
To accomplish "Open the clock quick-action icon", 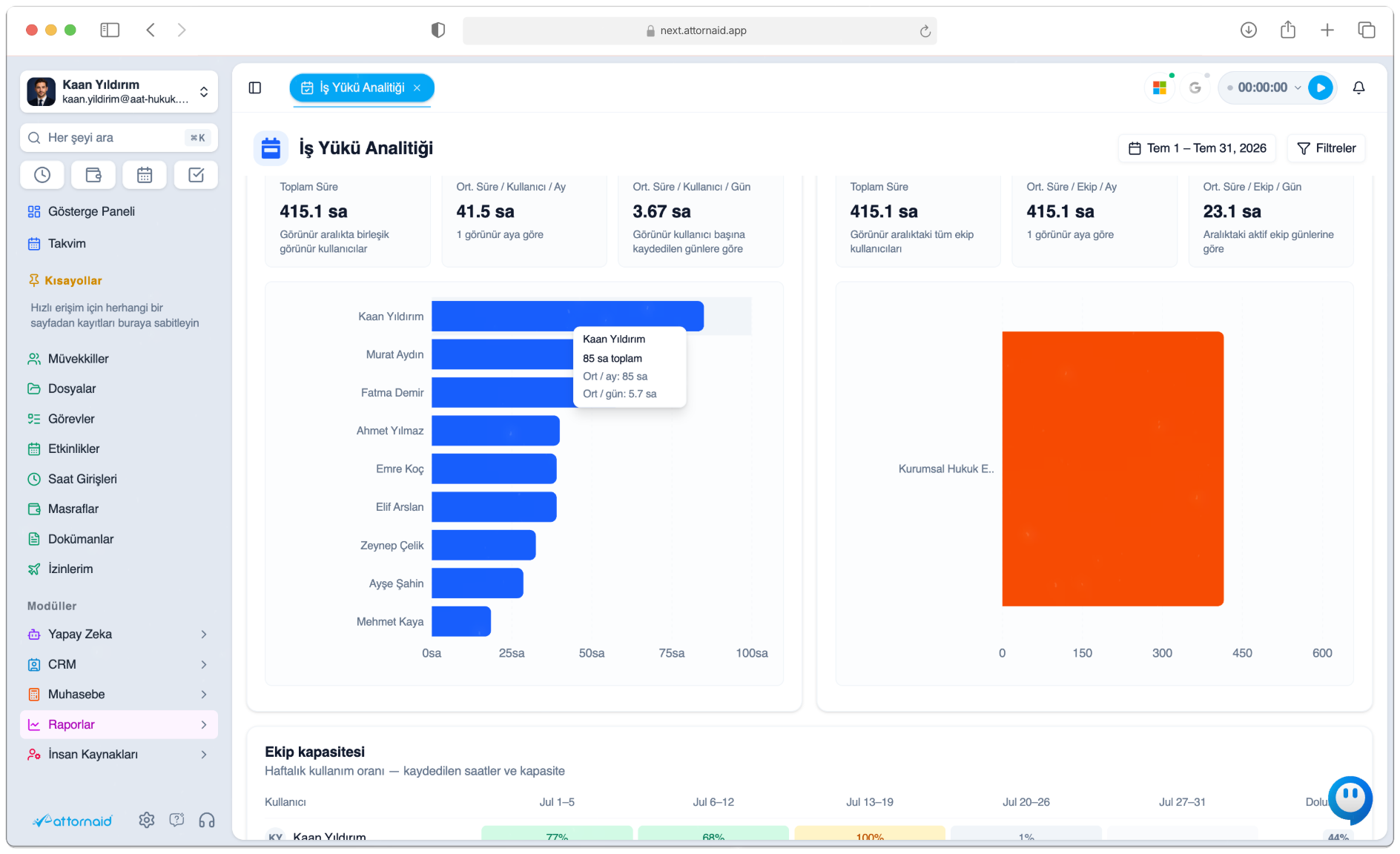I will tap(42, 175).
